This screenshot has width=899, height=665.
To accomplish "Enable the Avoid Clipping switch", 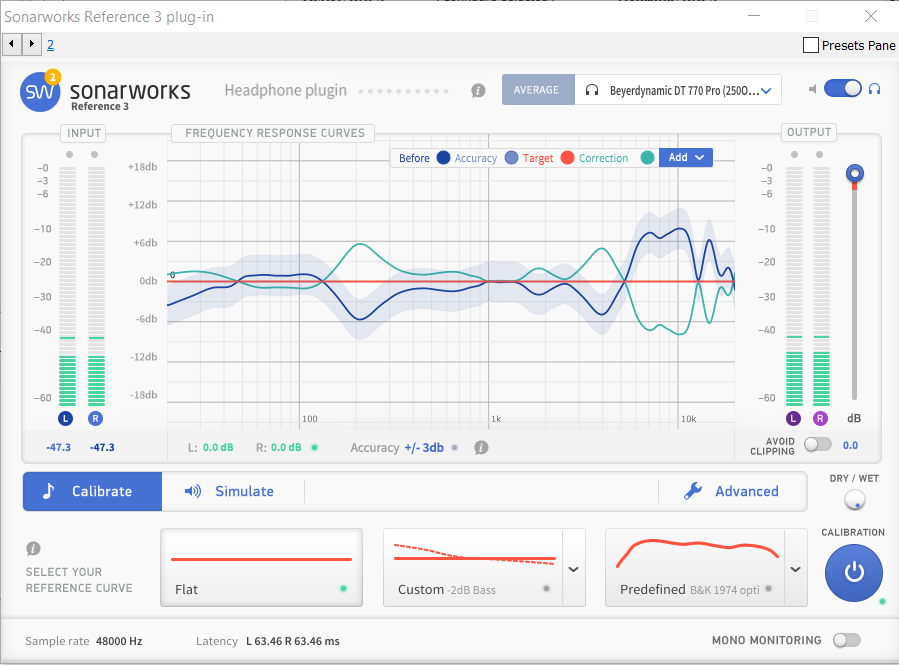I will (x=818, y=444).
